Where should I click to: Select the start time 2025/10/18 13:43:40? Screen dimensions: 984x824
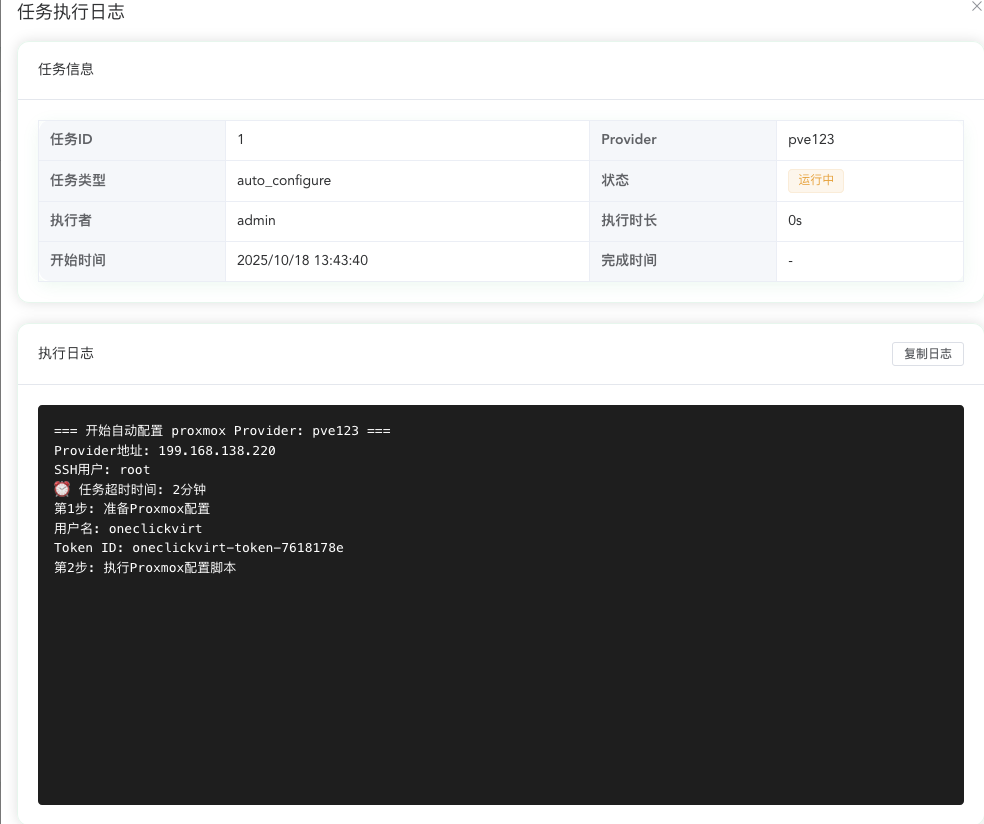302,260
